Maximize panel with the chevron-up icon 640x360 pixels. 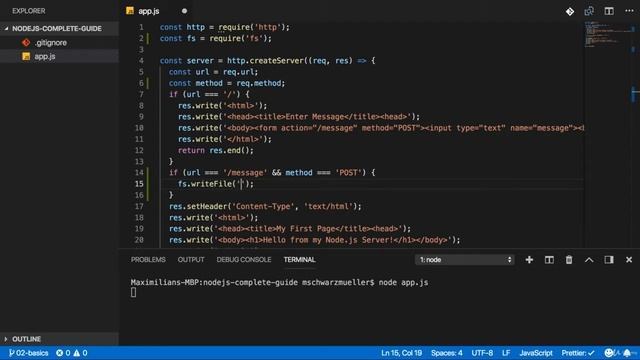pyautogui.click(x=589, y=260)
